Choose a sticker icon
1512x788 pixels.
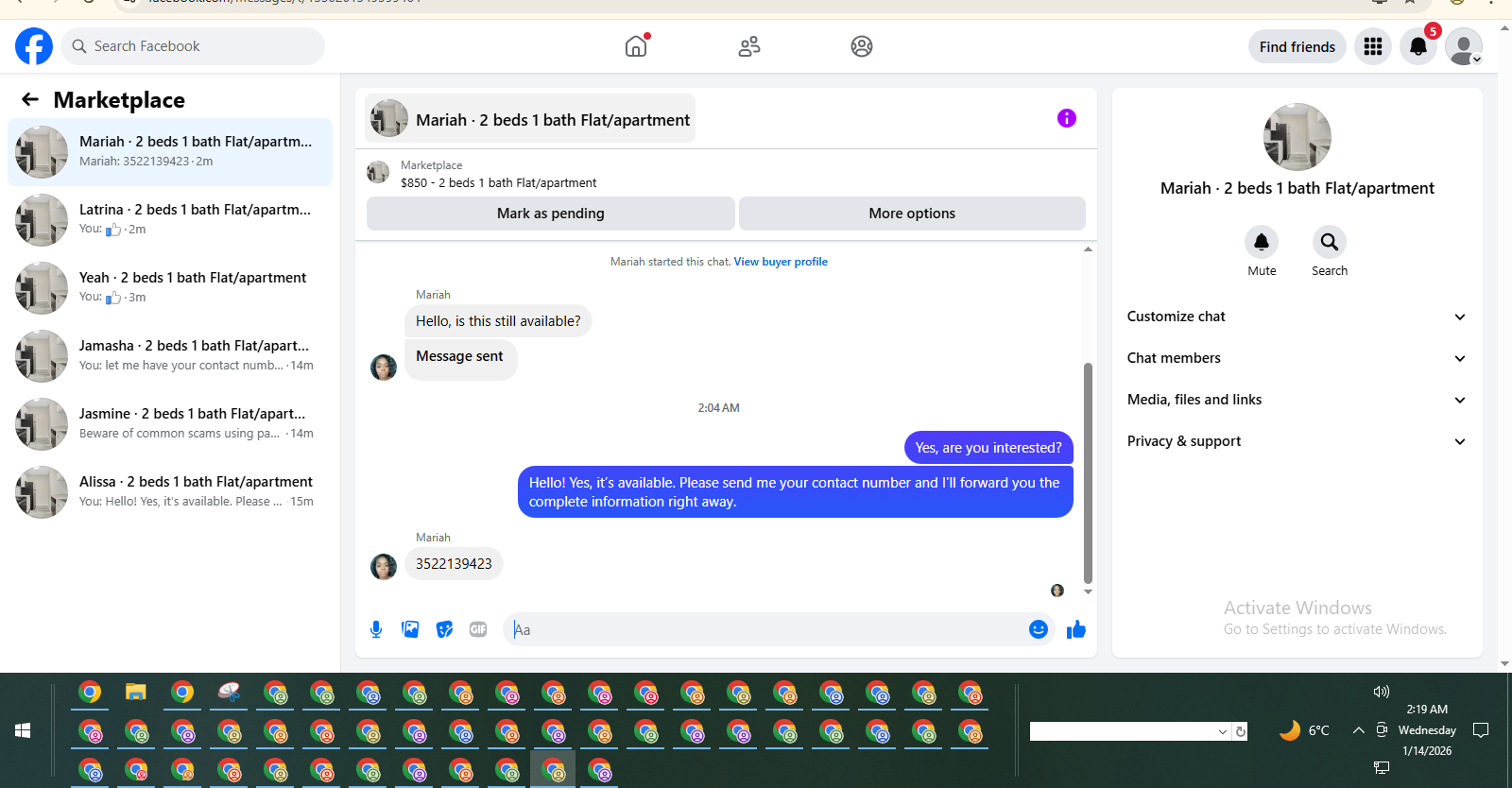444,629
